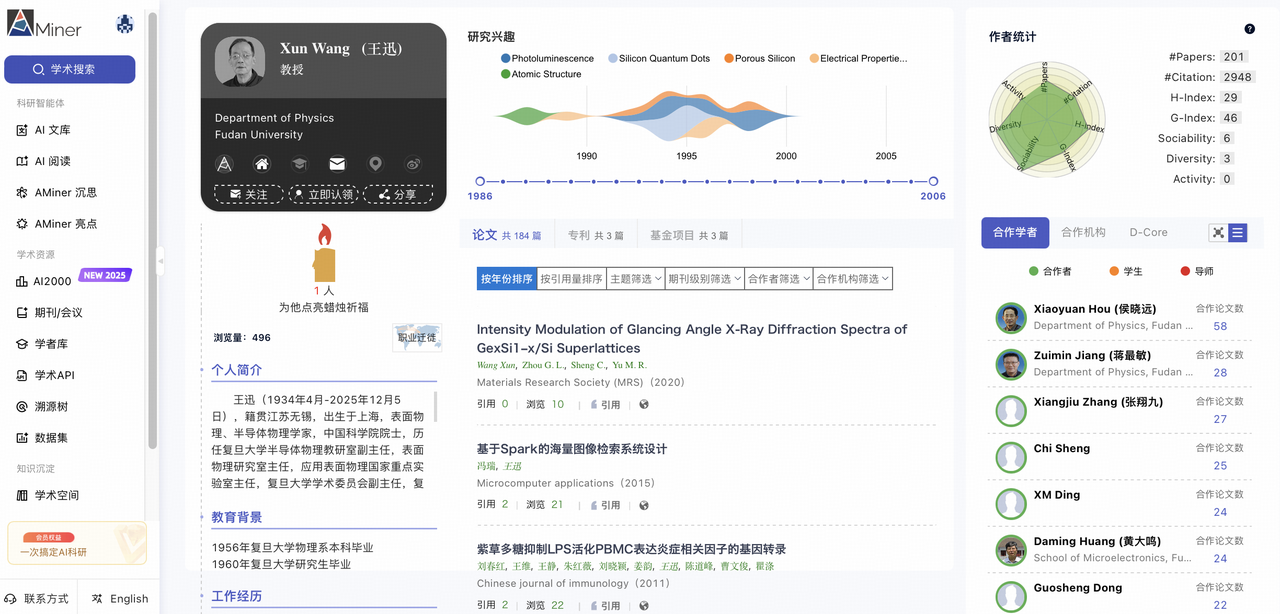
Task: Click the 1986 start handle on timeline
Action: pos(481,181)
